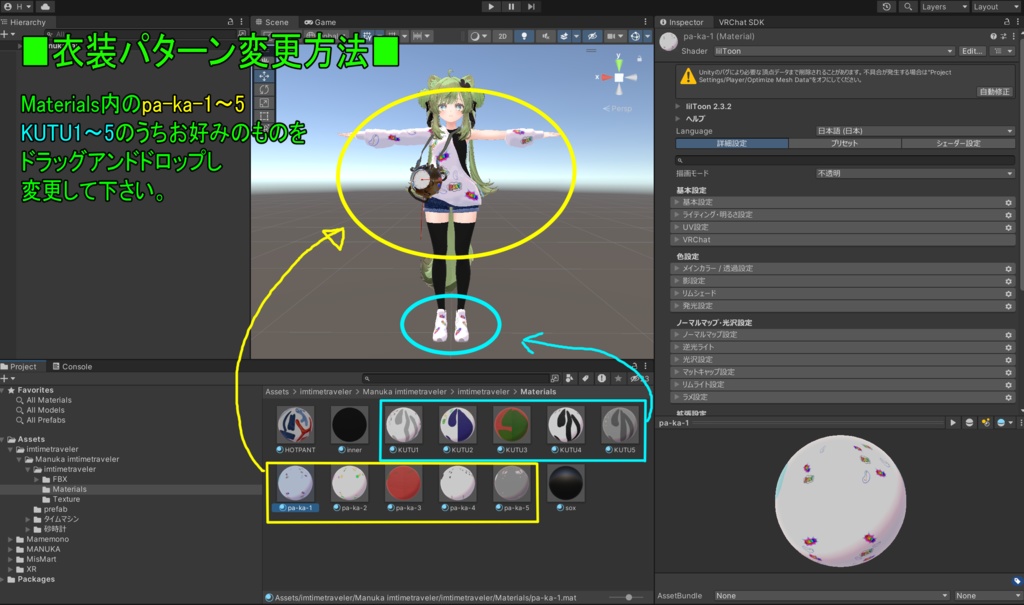1024x605 pixels.
Task: Expand the UV設定 section
Action: point(843,227)
